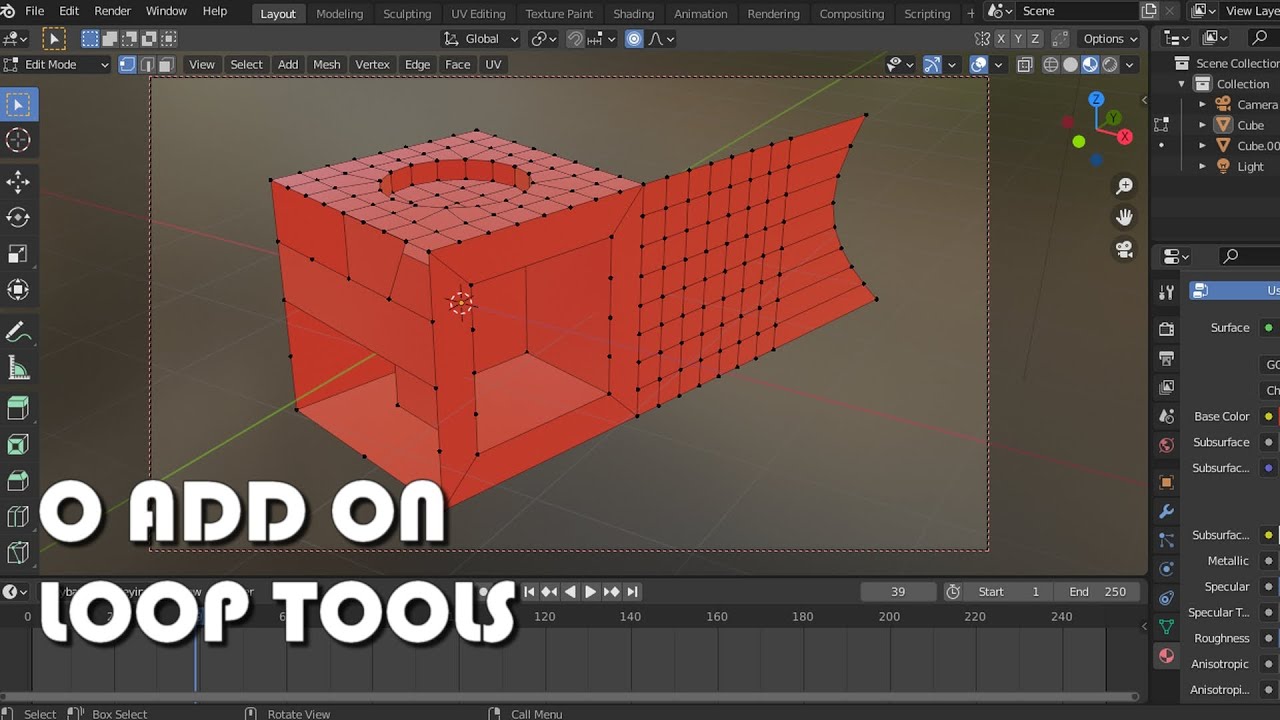Open the Options dropdown
Viewport: 1280px width, 720px height.
1110,39
